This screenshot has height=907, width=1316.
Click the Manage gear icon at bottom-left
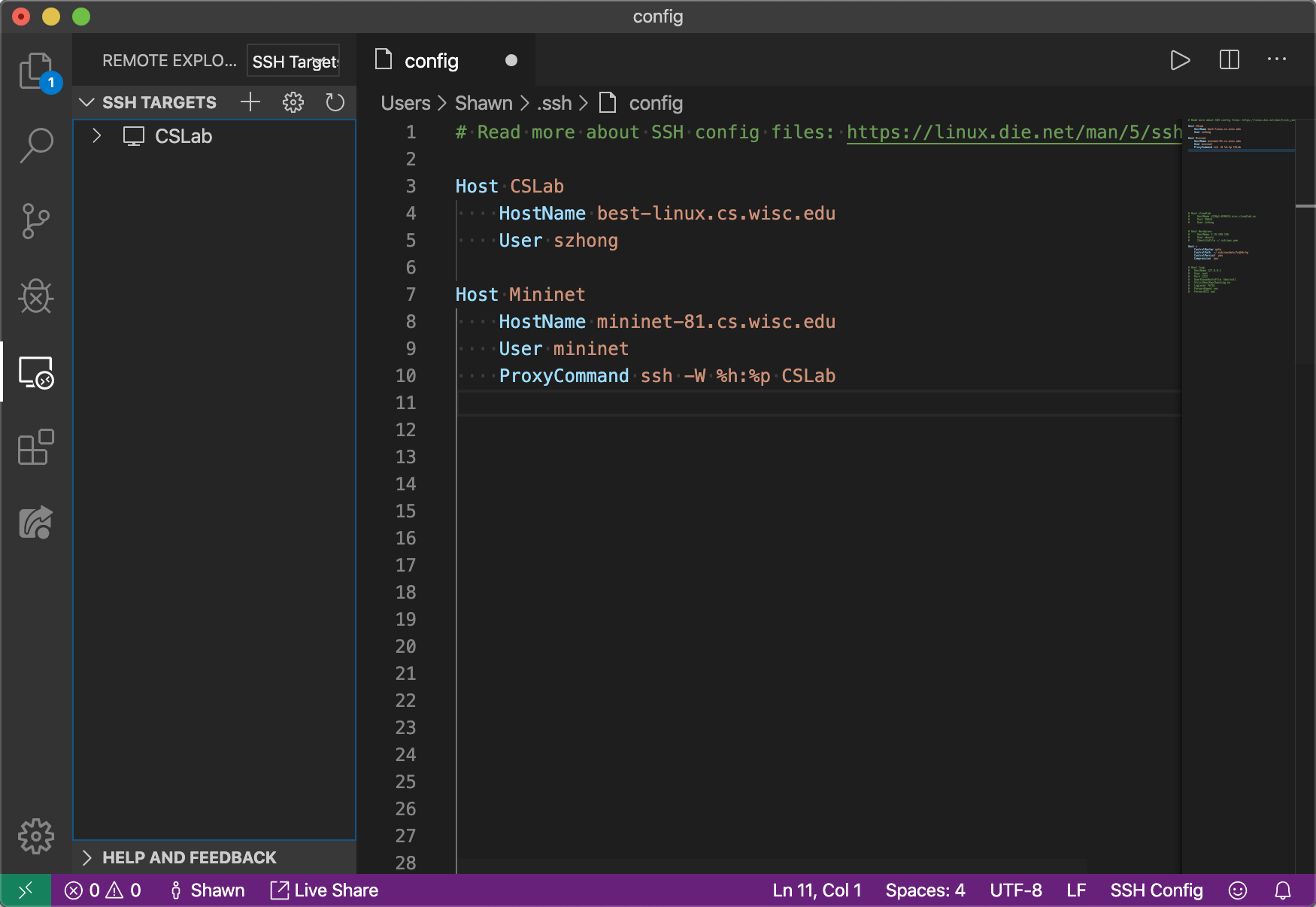[x=35, y=836]
